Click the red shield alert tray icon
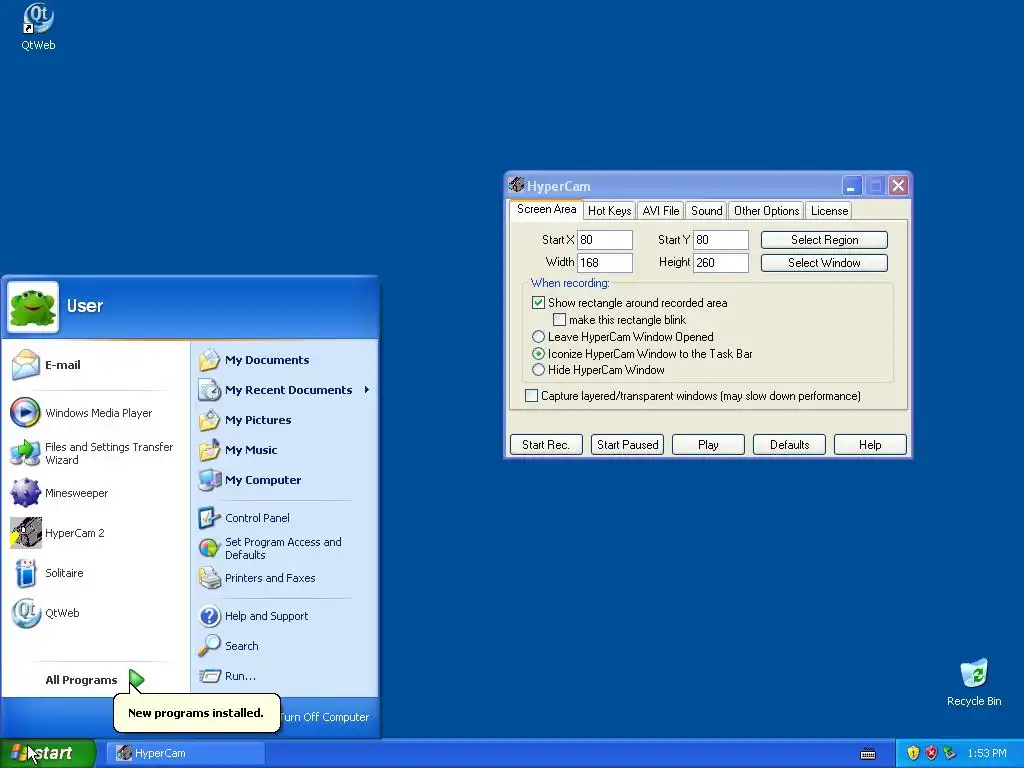Viewport: 1024px width, 768px height. coord(931,753)
